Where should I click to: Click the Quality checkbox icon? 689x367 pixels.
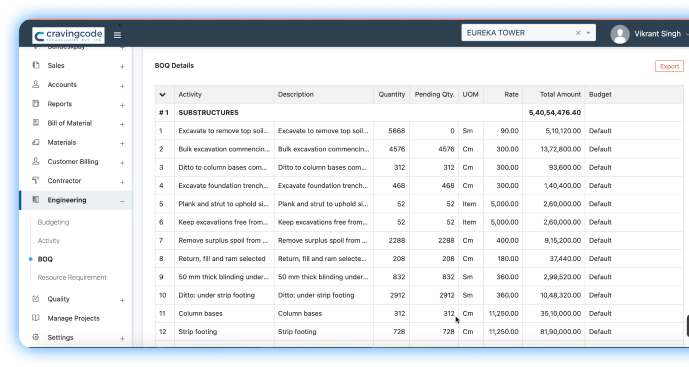pos(36,298)
